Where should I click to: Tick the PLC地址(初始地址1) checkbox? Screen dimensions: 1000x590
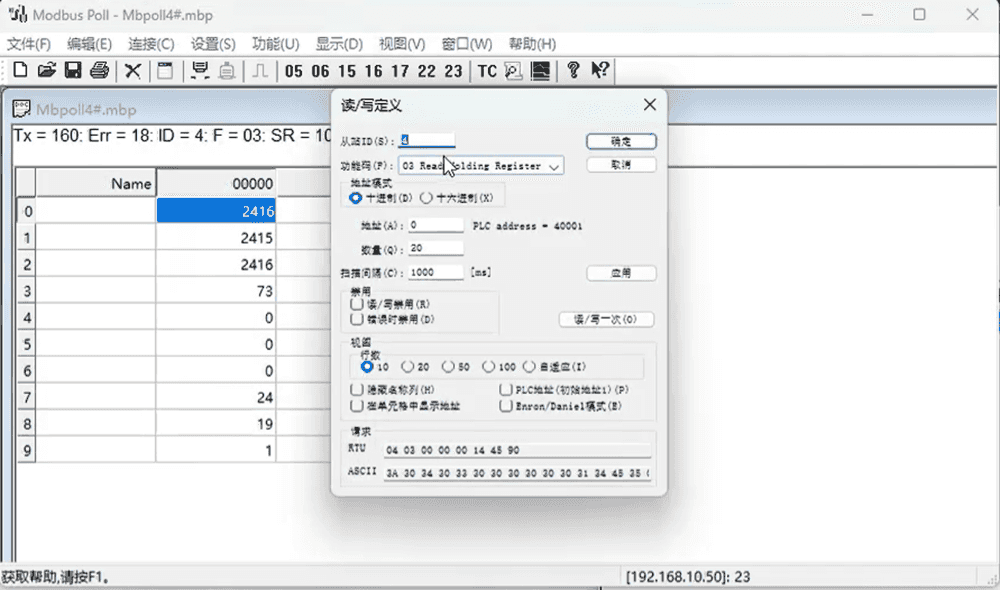tap(505, 389)
